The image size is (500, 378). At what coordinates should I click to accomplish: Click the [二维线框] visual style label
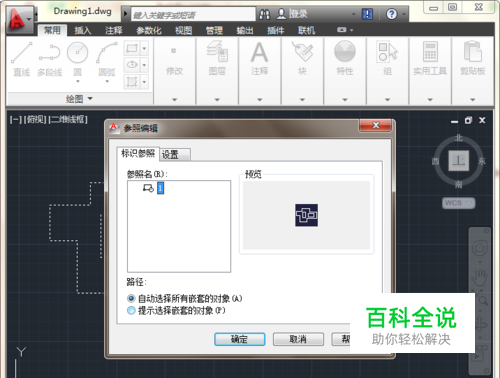coord(68,119)
